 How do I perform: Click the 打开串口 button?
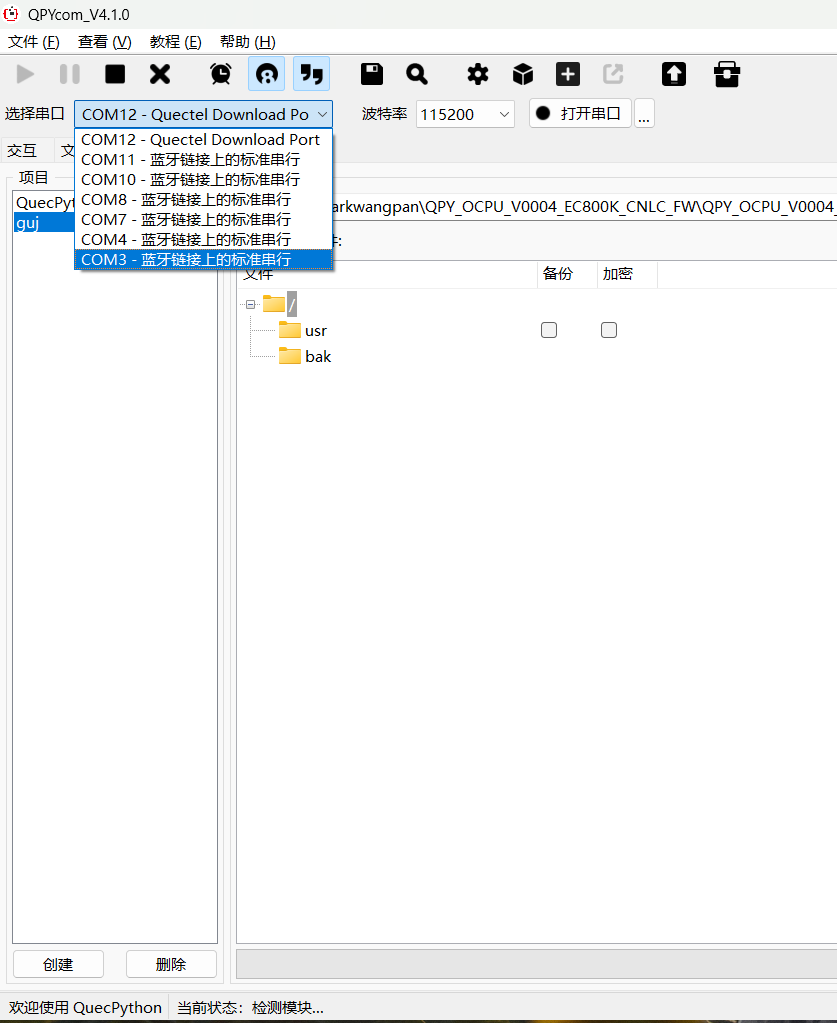click(580, 114)
